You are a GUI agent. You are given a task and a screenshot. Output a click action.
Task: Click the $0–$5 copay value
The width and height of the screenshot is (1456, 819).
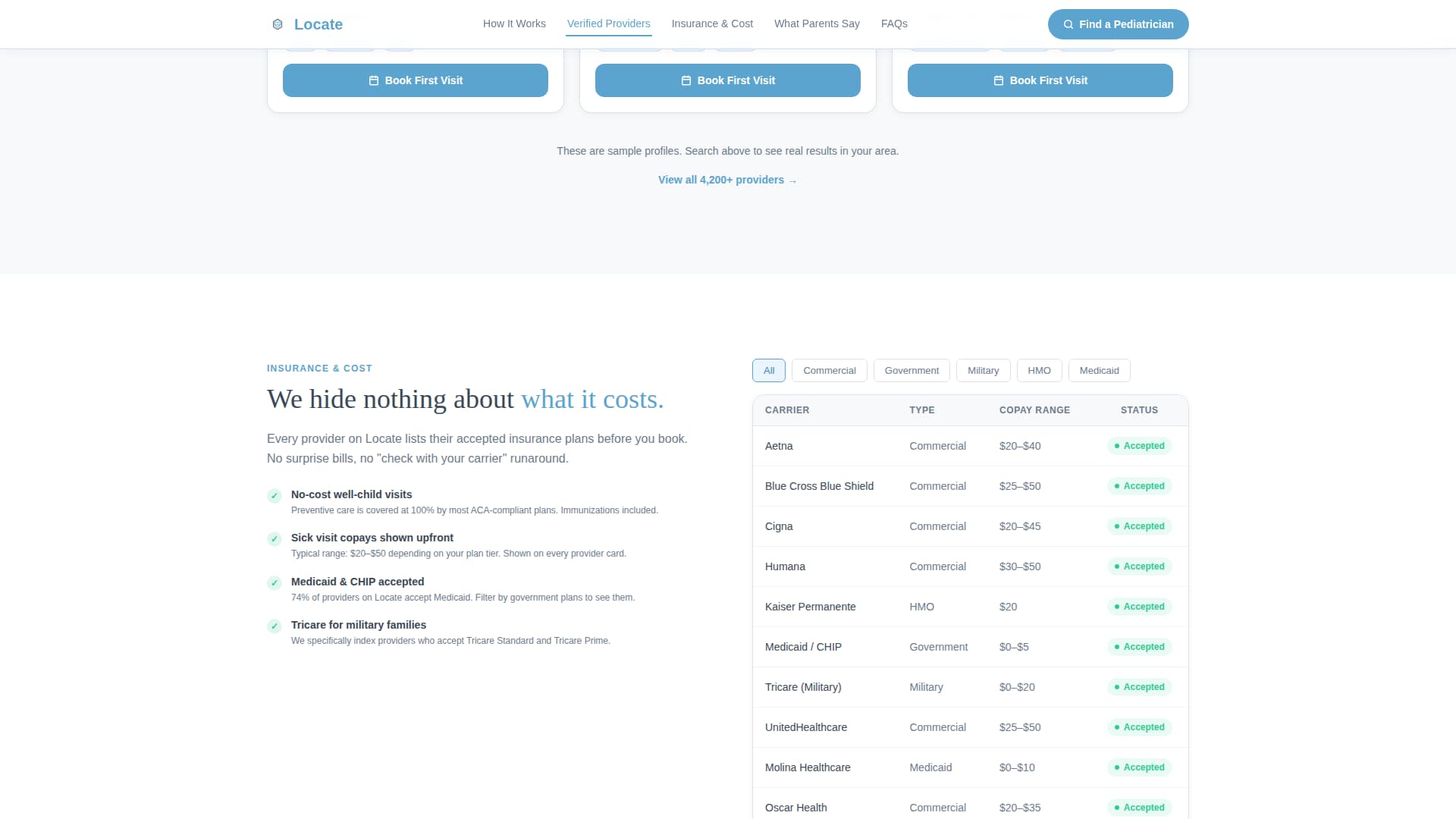(1014, 647)
